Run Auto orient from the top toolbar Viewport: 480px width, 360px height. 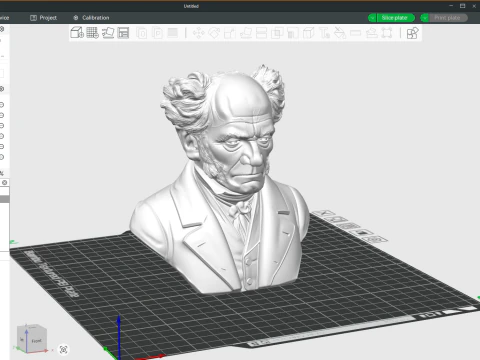click(x=108, y=33)
